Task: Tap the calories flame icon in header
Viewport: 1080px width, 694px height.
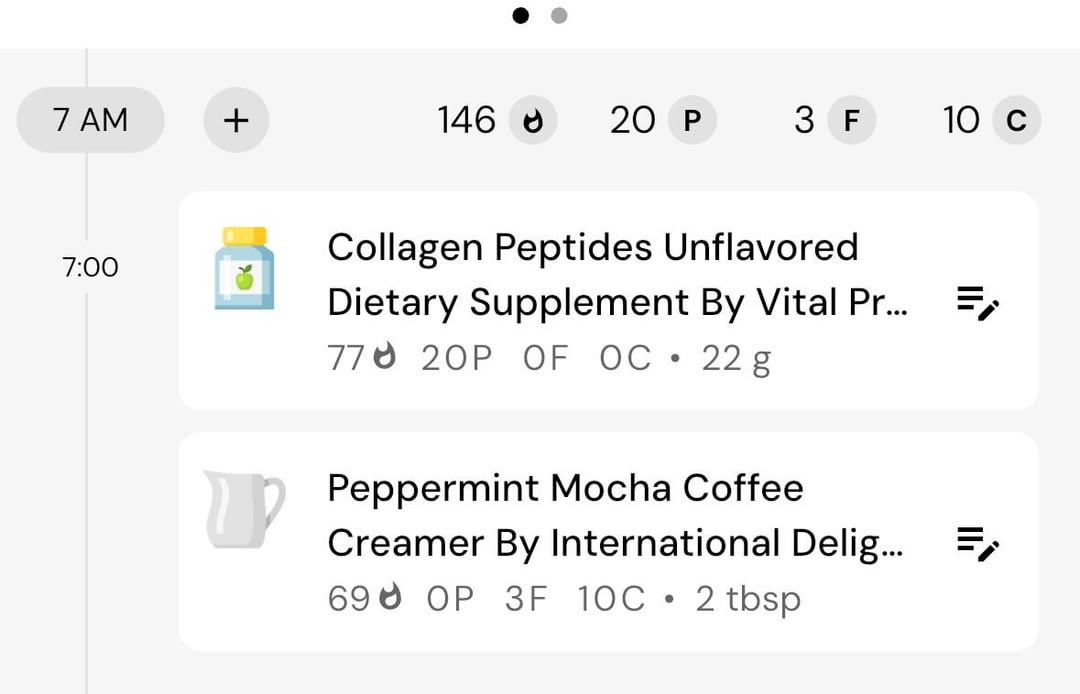Action: tap(532, 120)
